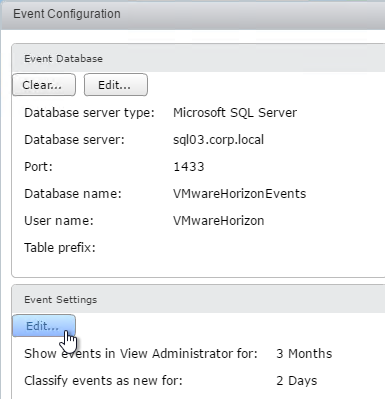Screen dimensions: 385x399
Task: Click the Database name: label
Action: pos(73,194)
